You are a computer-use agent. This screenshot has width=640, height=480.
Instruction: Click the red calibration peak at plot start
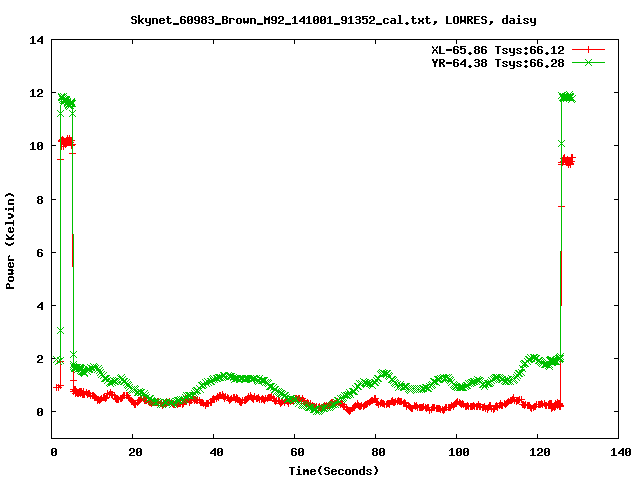coord(67,142)
